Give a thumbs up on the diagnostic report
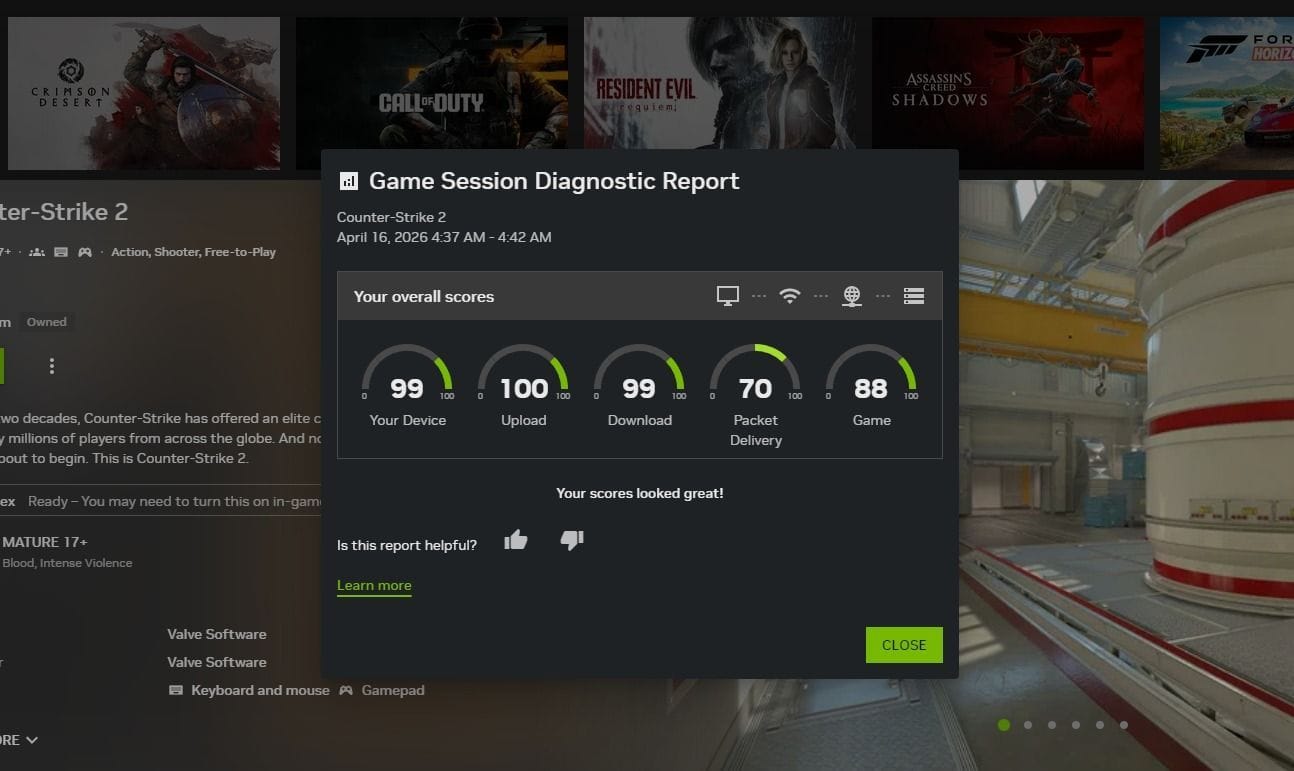The height and width of the screenshot is (771, 1294). pyautogui.click(x=515, y=539)
